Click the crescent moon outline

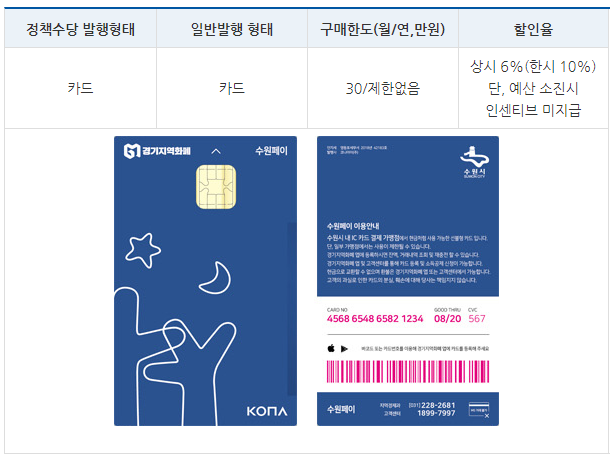[215, 278]
